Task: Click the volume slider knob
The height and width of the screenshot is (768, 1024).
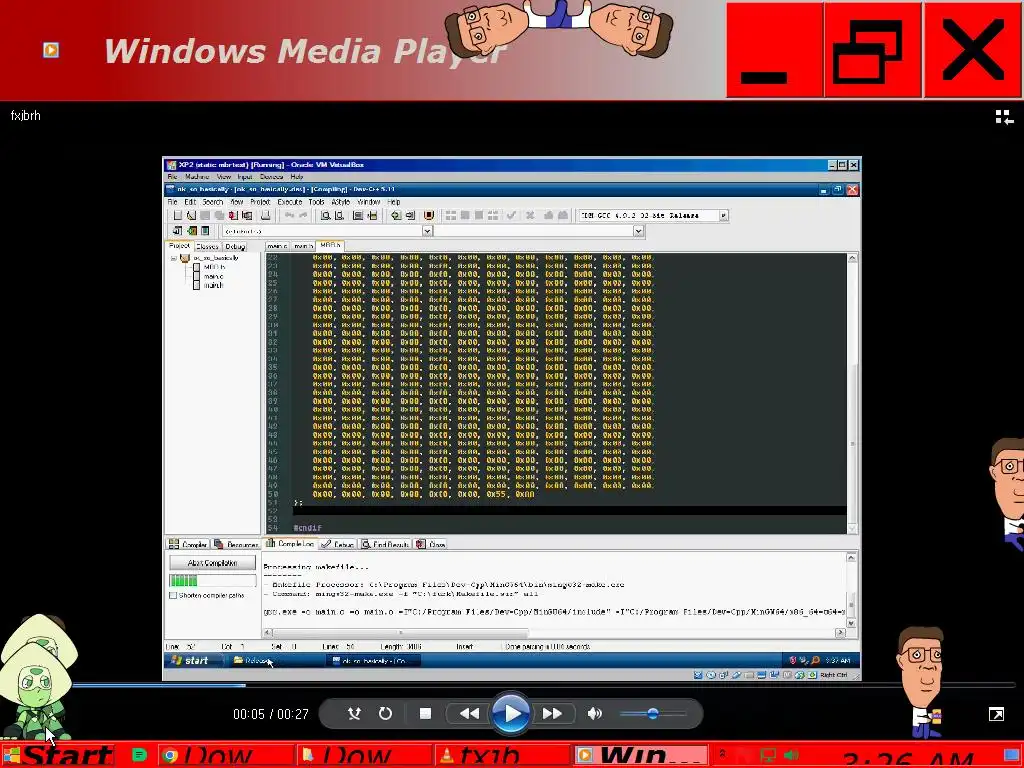Action: (652, 714)
